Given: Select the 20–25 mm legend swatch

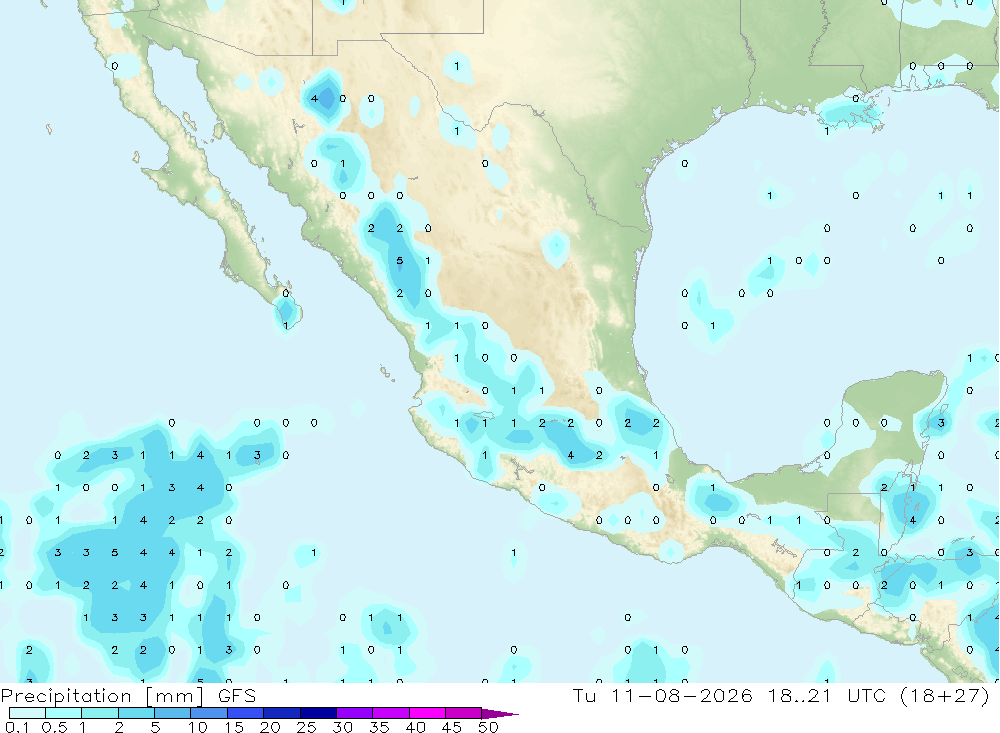Looking at the screenshot, I should tap(282, 713).
